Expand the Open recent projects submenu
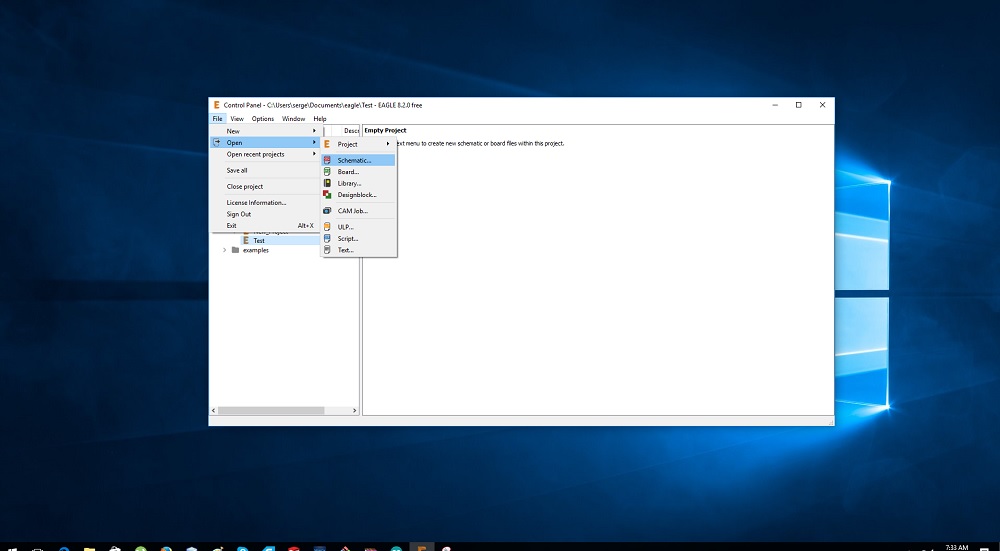1000x551 pixels. coord(265,154)
